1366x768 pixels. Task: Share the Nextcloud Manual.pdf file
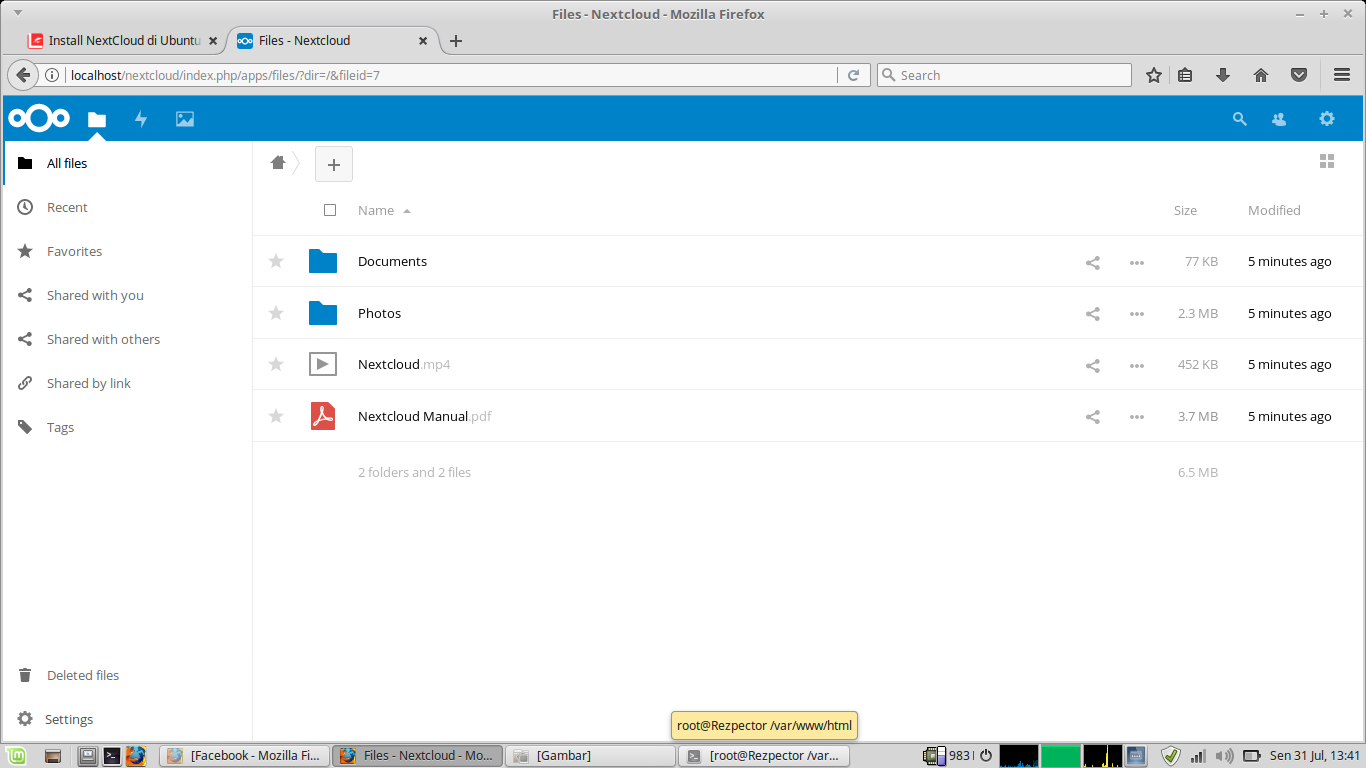click(1093, 417)
